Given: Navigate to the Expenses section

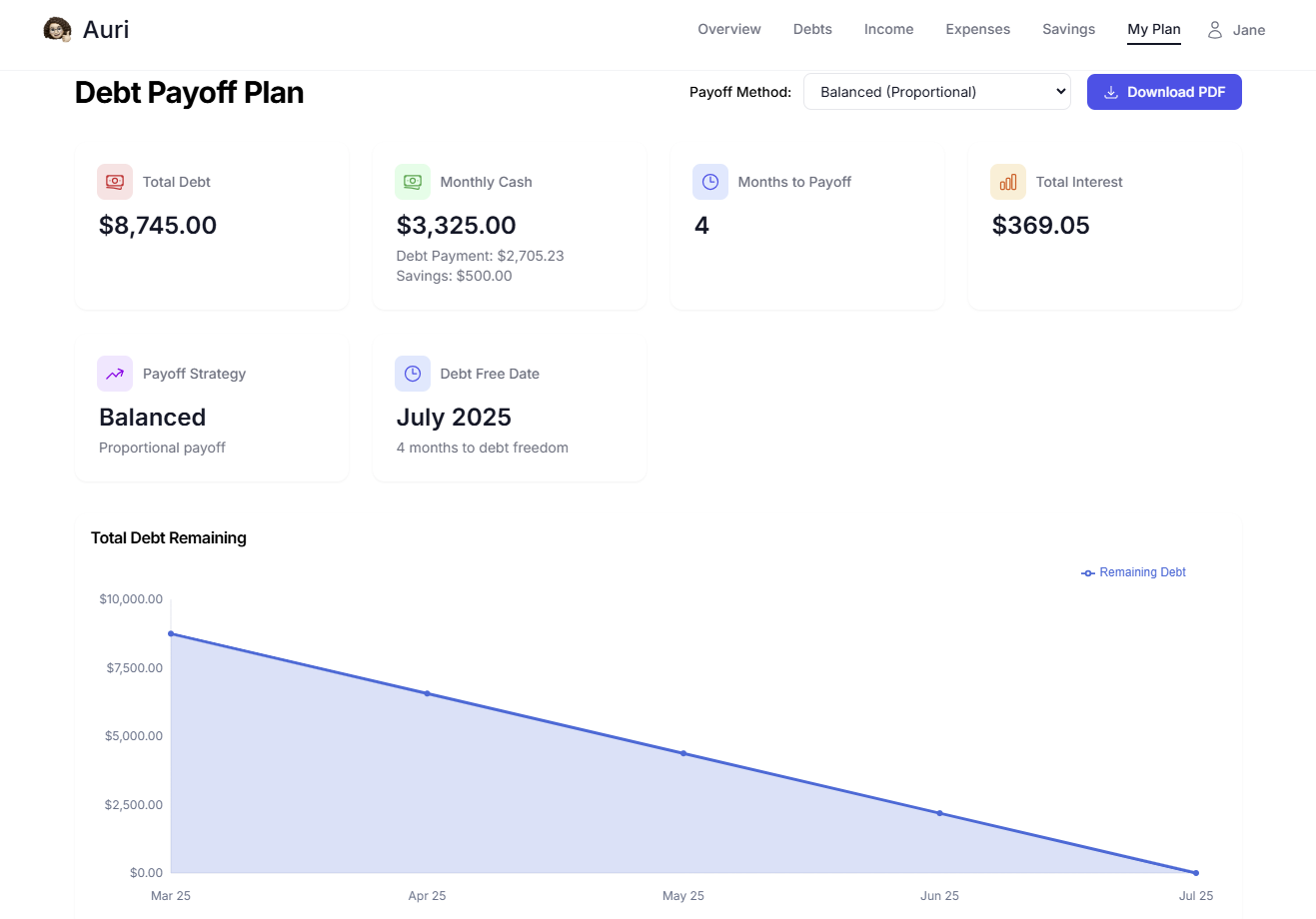Looking at the screenshot, I should click(977, 29).
